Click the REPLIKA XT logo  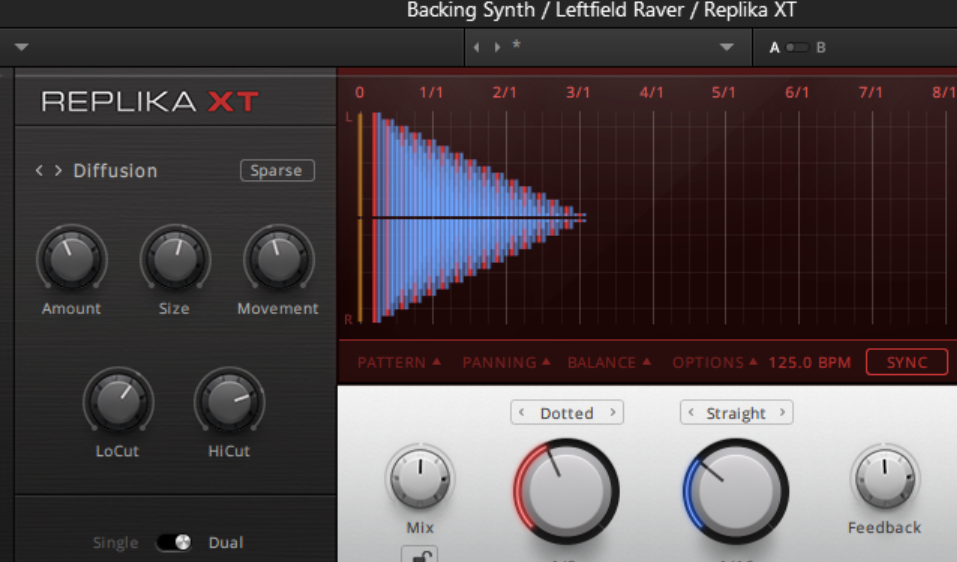[x=150, y=101]
